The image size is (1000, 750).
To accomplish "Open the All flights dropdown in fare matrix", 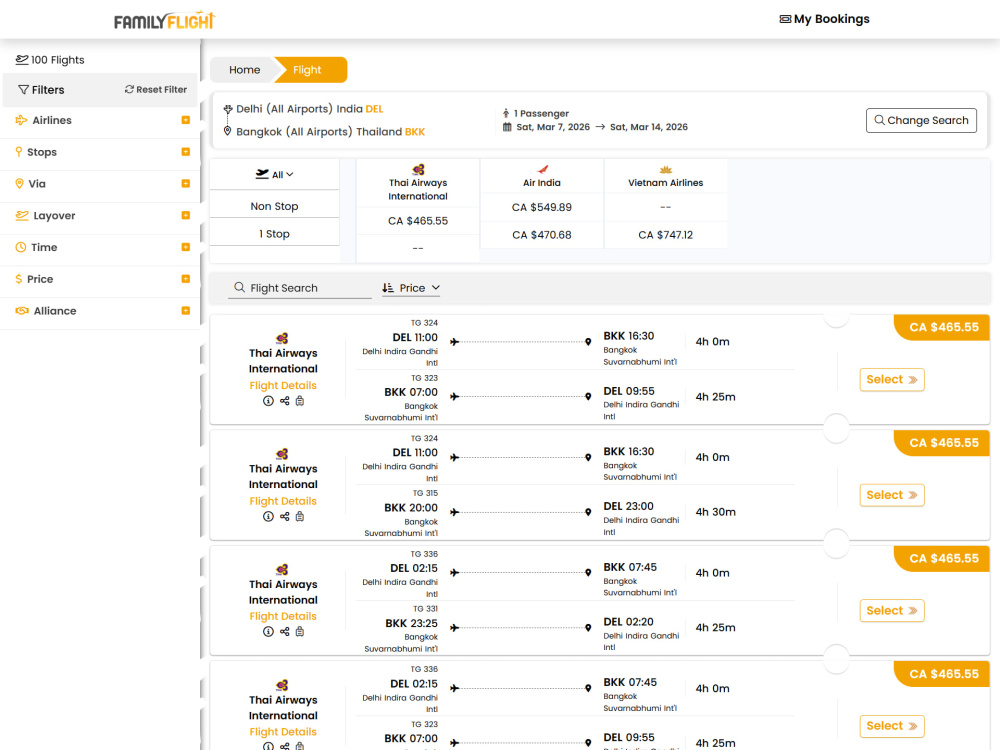I will point(274,175).
